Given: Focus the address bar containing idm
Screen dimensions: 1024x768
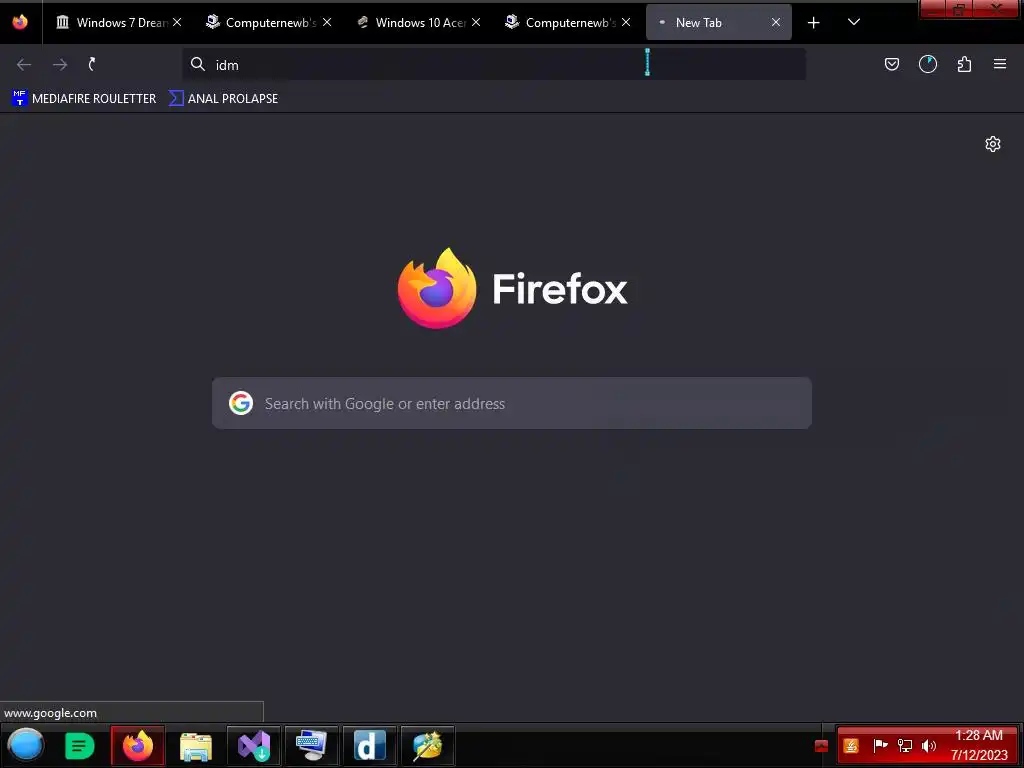Looking at the screenshot, I should point(494,65).
